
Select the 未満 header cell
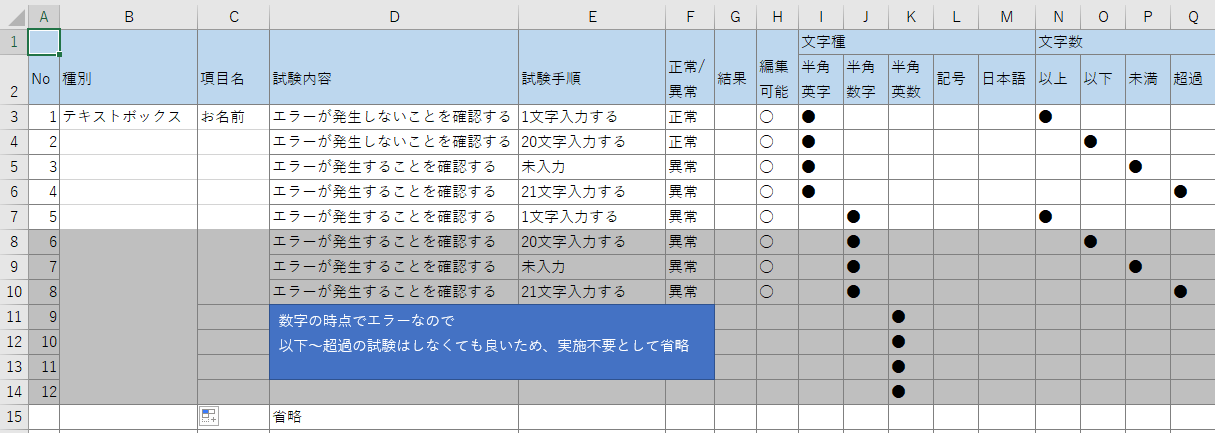pyautogui.click(x=1148, y=79)
